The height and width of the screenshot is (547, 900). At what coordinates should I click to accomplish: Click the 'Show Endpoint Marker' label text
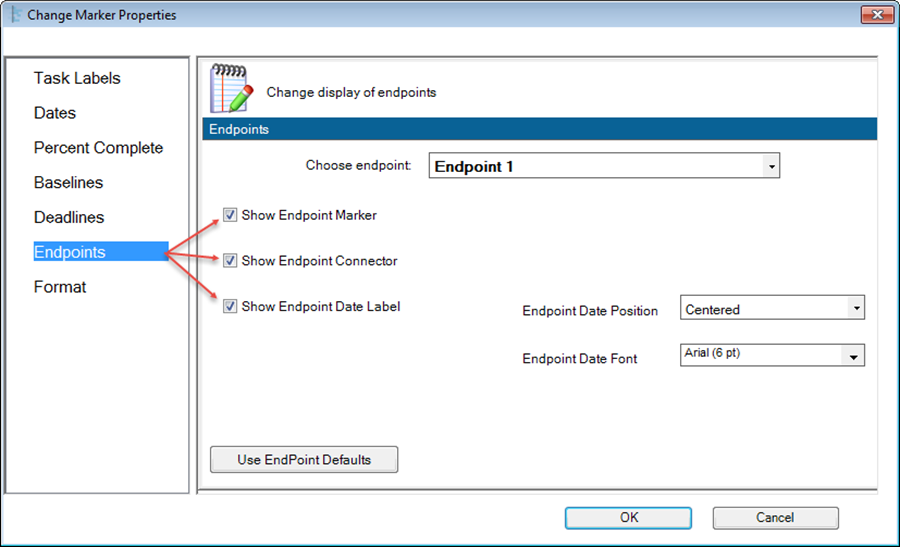point(309,215)
